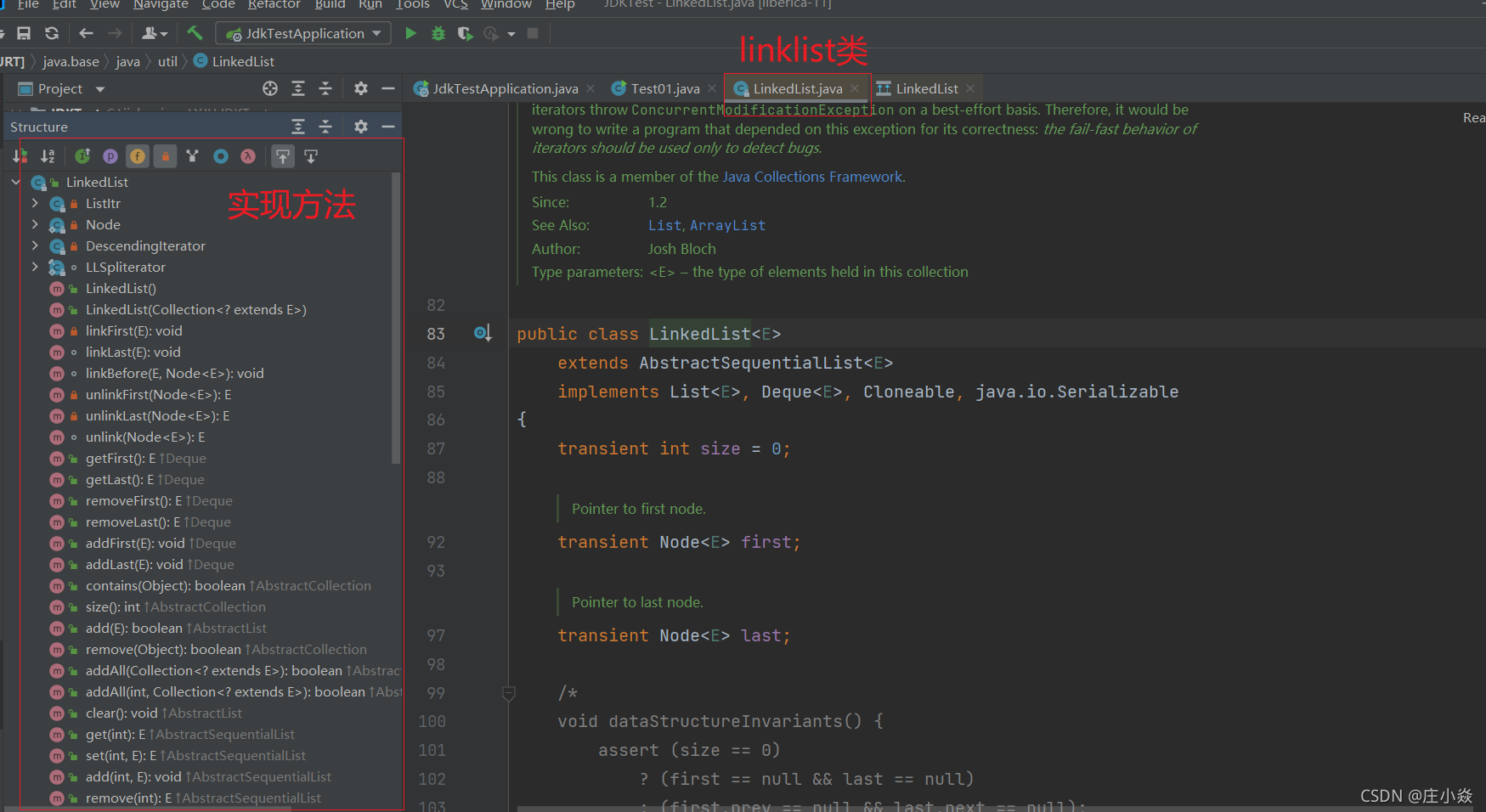
Task: Expand all in the Structure panel header
Action: click(298, 127)
